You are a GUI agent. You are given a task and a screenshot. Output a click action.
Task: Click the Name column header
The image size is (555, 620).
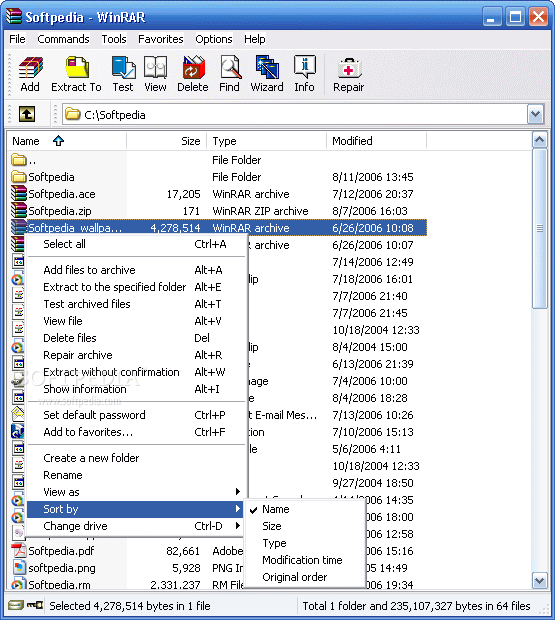66,141
